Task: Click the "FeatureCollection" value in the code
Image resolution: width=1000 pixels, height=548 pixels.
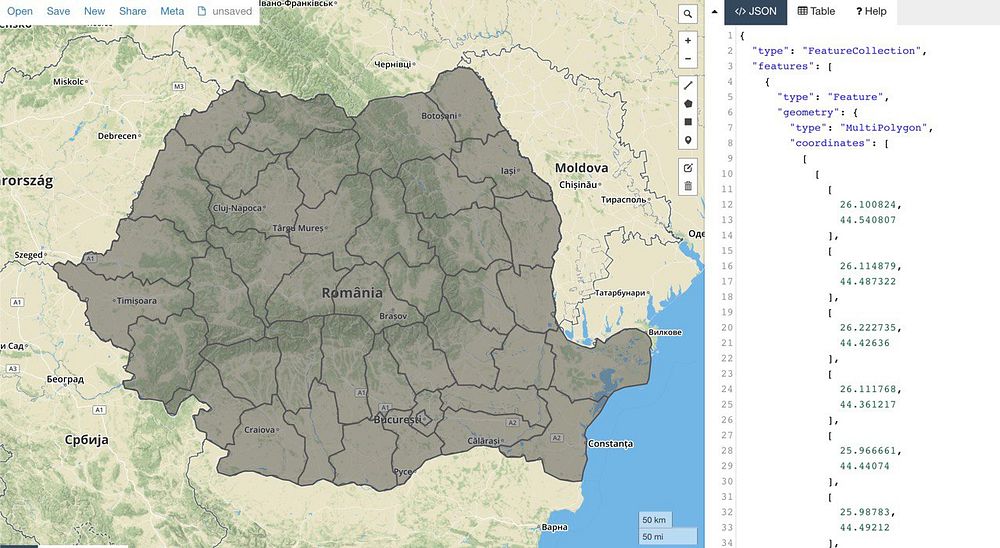Action: (x=862, y=50)
